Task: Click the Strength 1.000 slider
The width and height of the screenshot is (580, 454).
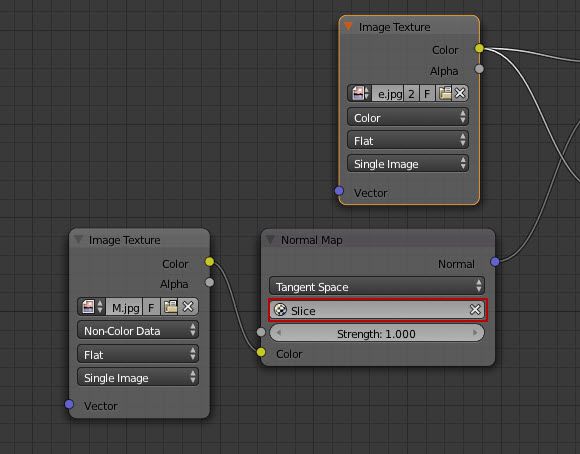Action: coord(377,334)
